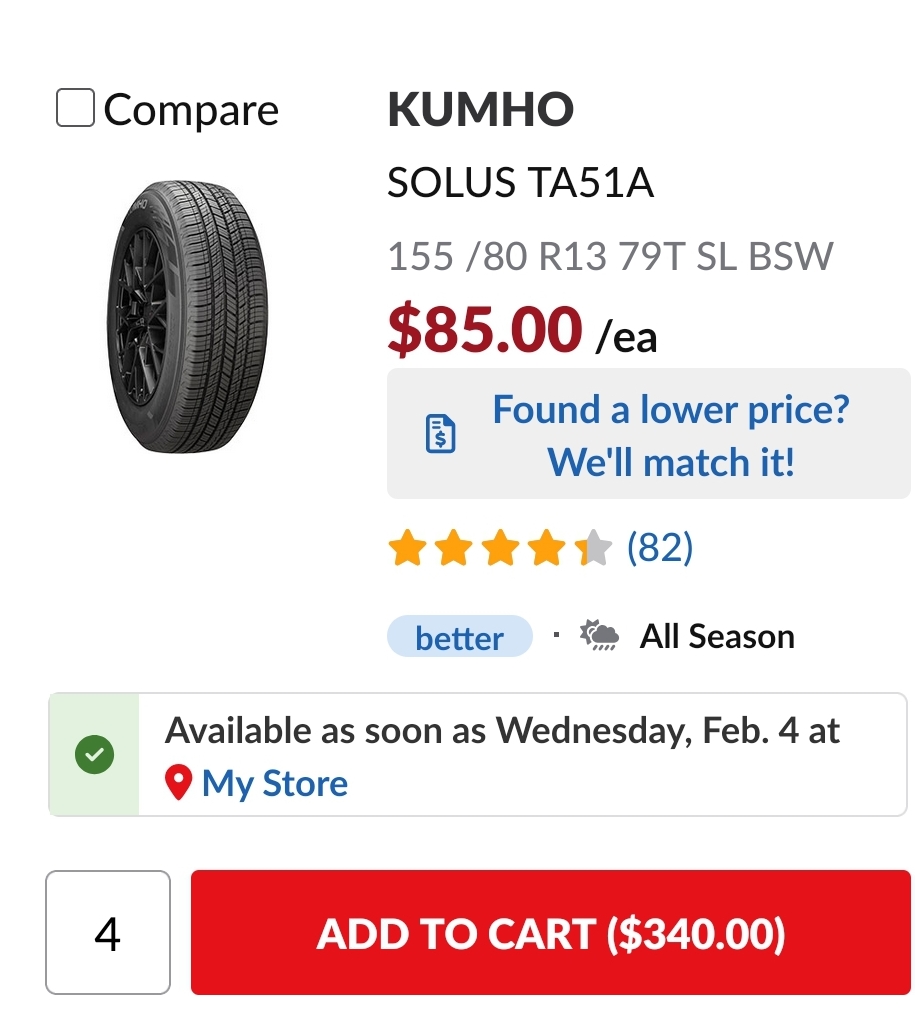Click the half-filled fifth star
The width and height of the screenshot is (924, 1014).
click(594, 549)
